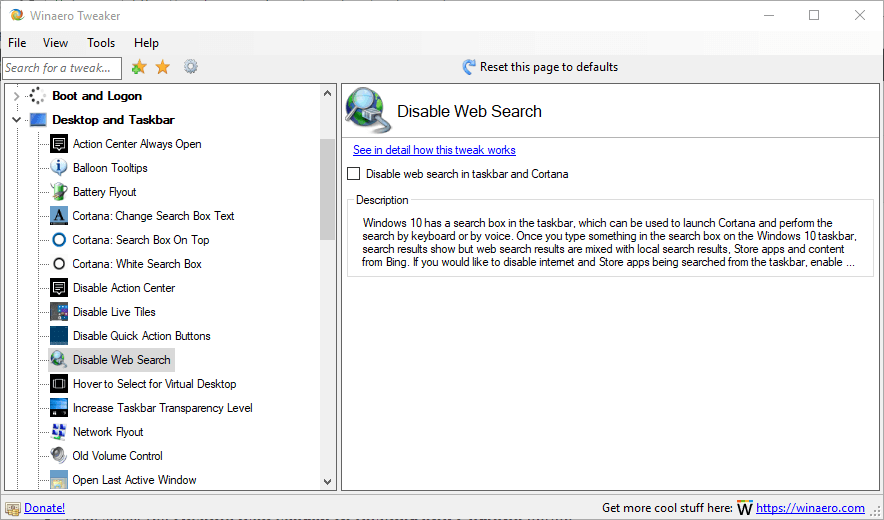Image resolution: width=884 pixels, height=520 pixels.
Task: Click the Balloon Tooltips info icon
Action: [x=59, y=168]
